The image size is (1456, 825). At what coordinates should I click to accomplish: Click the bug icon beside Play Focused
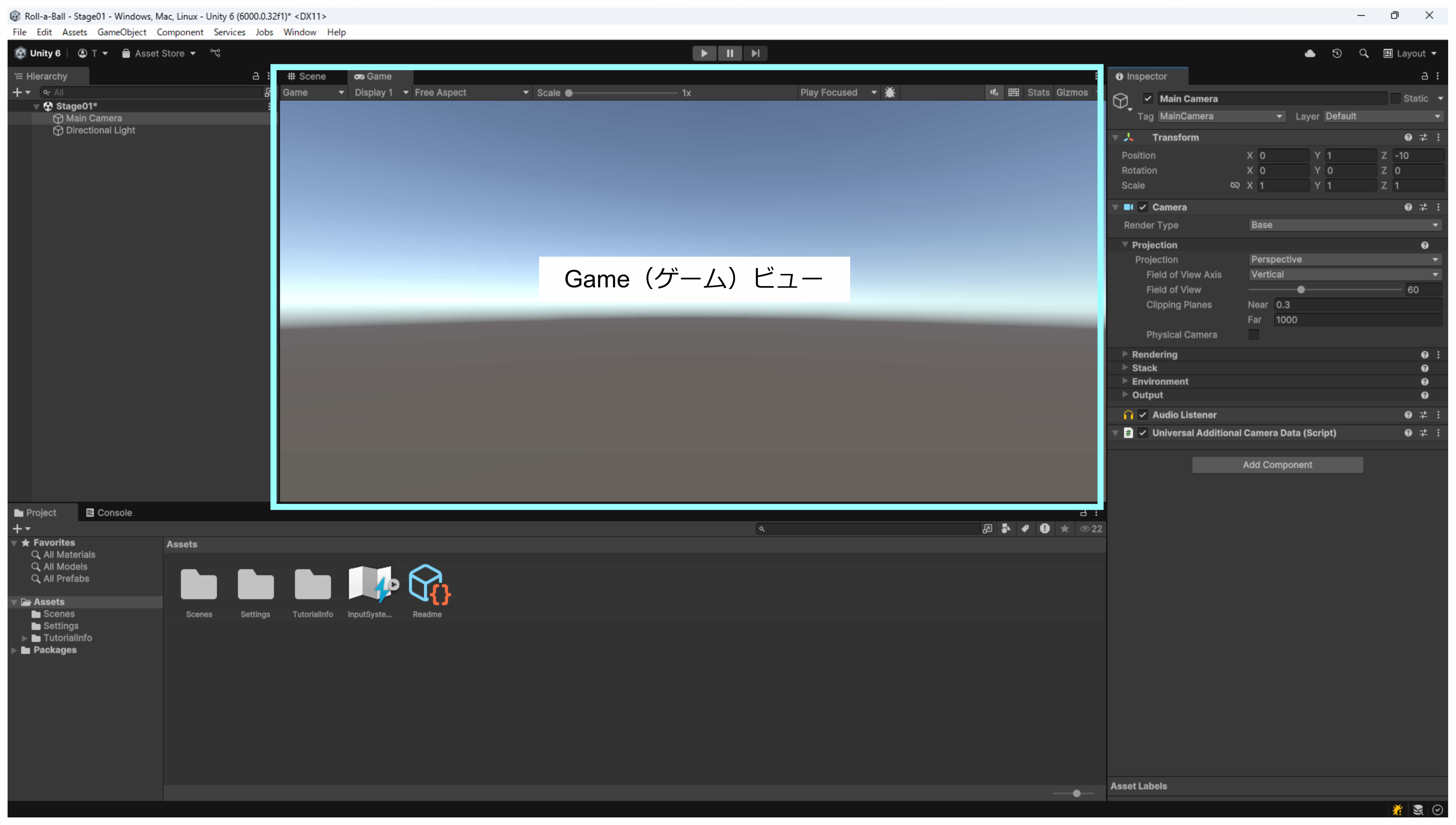click(x=890, y=92)
